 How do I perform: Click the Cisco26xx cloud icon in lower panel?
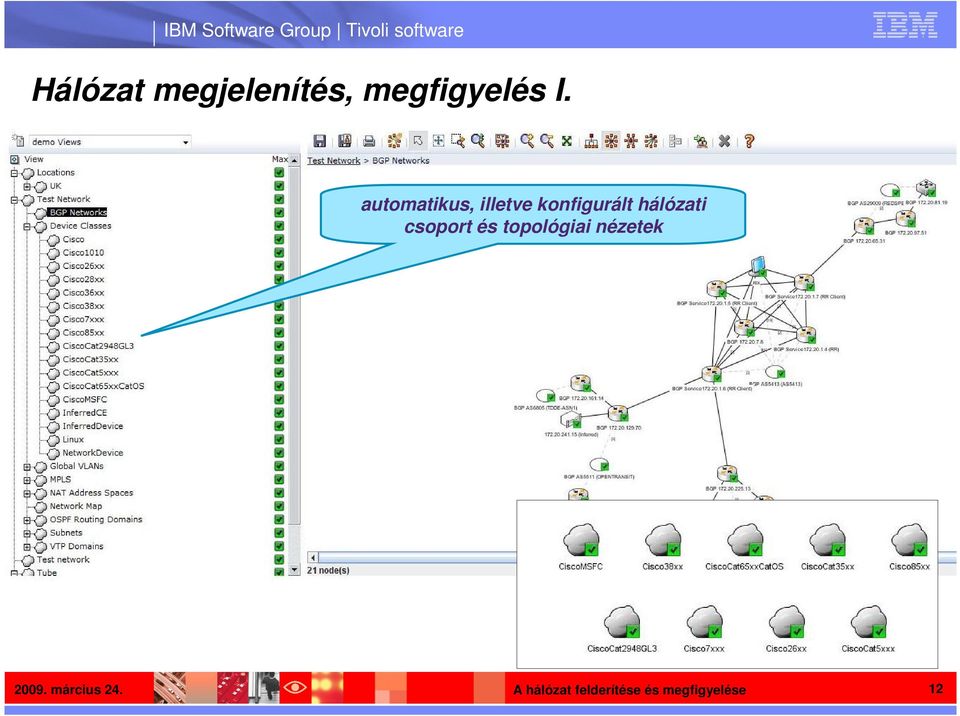coord(786,622)
